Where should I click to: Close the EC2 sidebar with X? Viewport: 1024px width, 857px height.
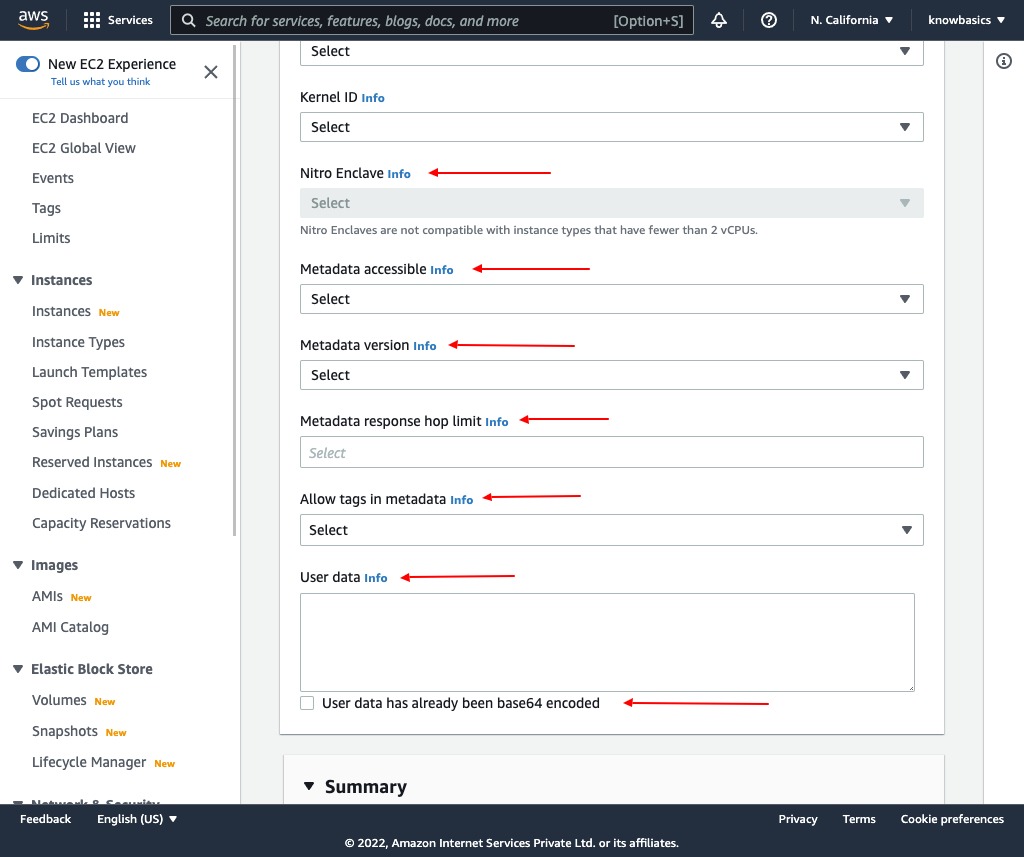coord(211,72)
